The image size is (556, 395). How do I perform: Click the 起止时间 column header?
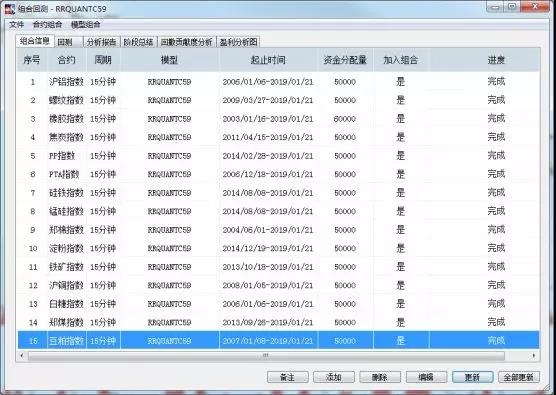pyautogui.click(x=268, y=60)
